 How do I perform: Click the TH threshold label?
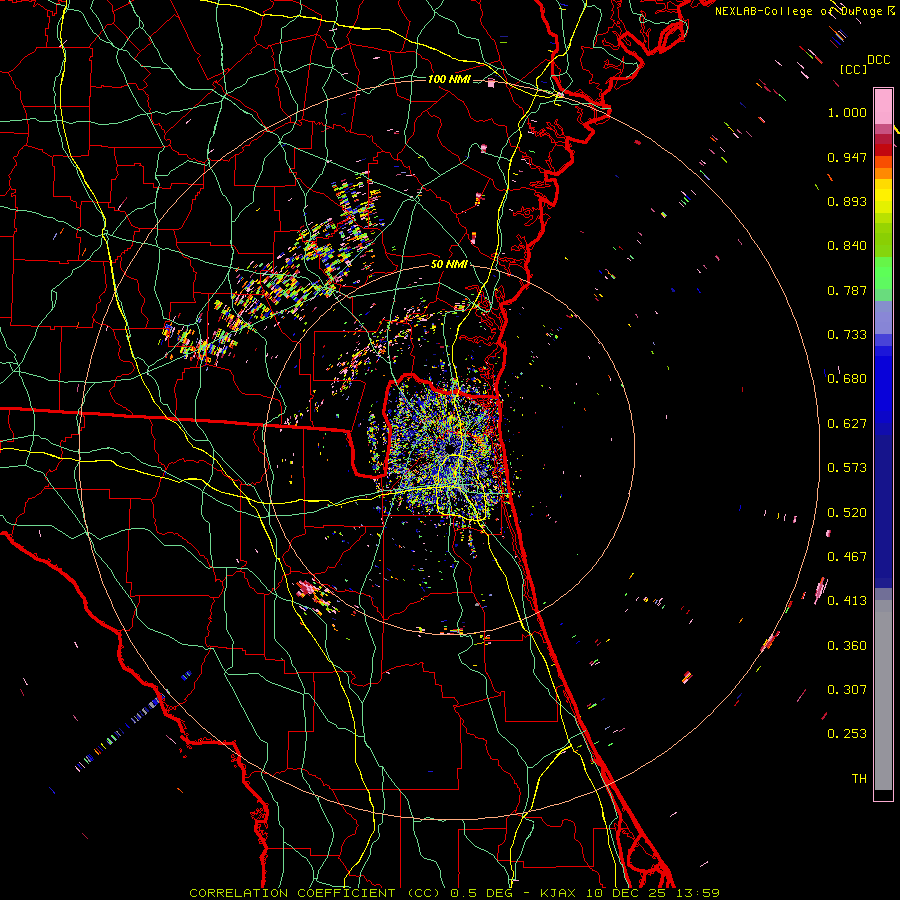(859, 779)
